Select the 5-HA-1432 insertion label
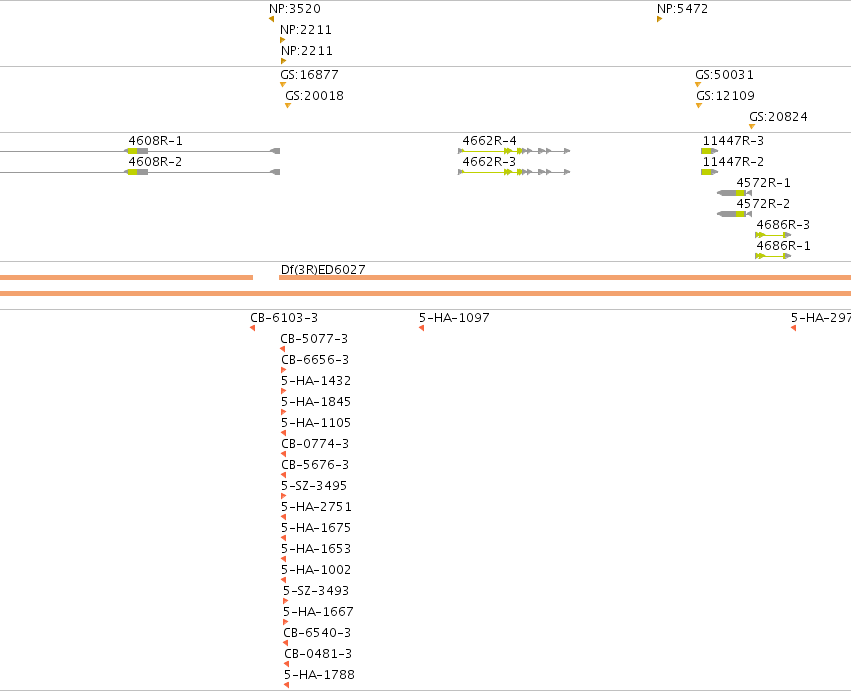Screen dimensions: 851x691 coord(316,381)
